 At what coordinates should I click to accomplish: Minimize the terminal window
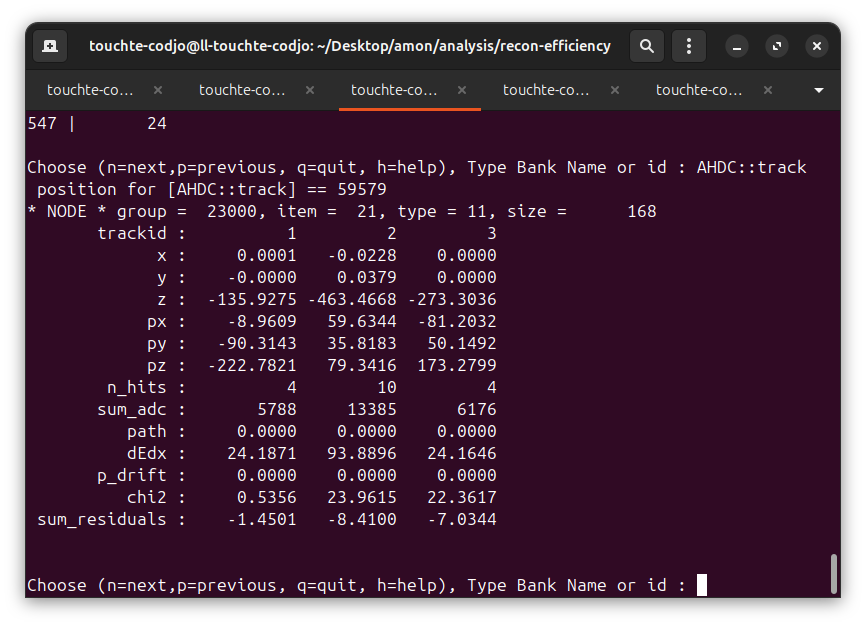click(737, 46)
